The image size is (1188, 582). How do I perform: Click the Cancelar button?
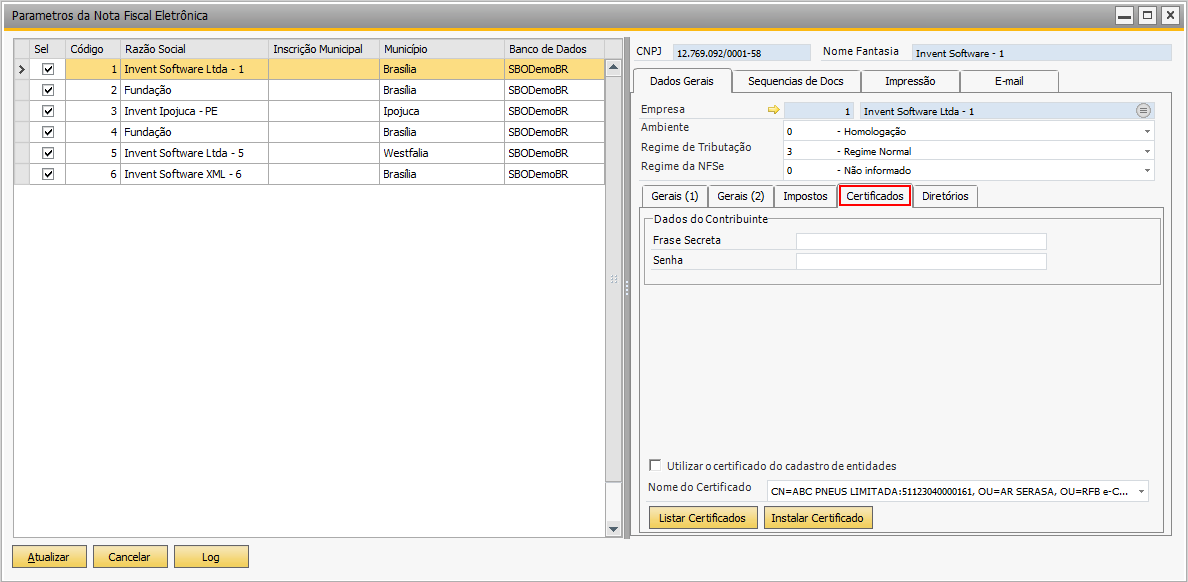pos(130,557)
